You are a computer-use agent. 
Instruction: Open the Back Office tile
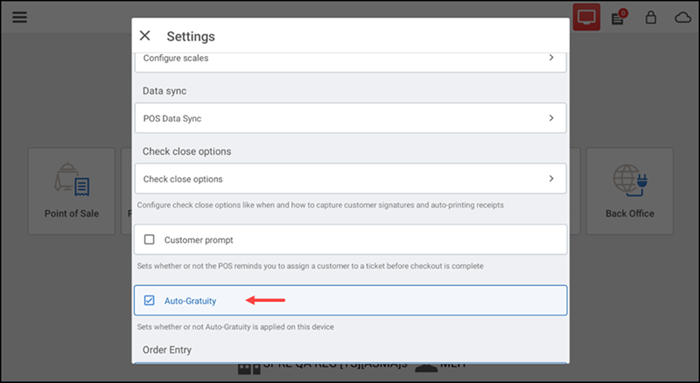coord(629,191)
